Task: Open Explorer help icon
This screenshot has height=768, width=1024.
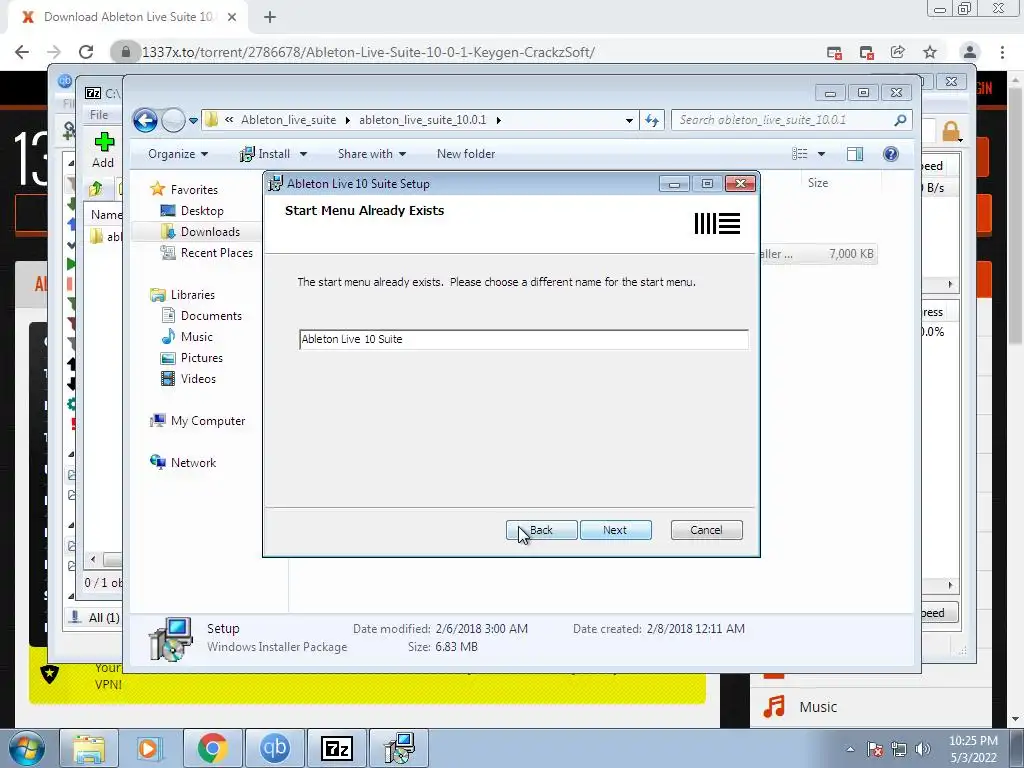Action: [891, 154]
